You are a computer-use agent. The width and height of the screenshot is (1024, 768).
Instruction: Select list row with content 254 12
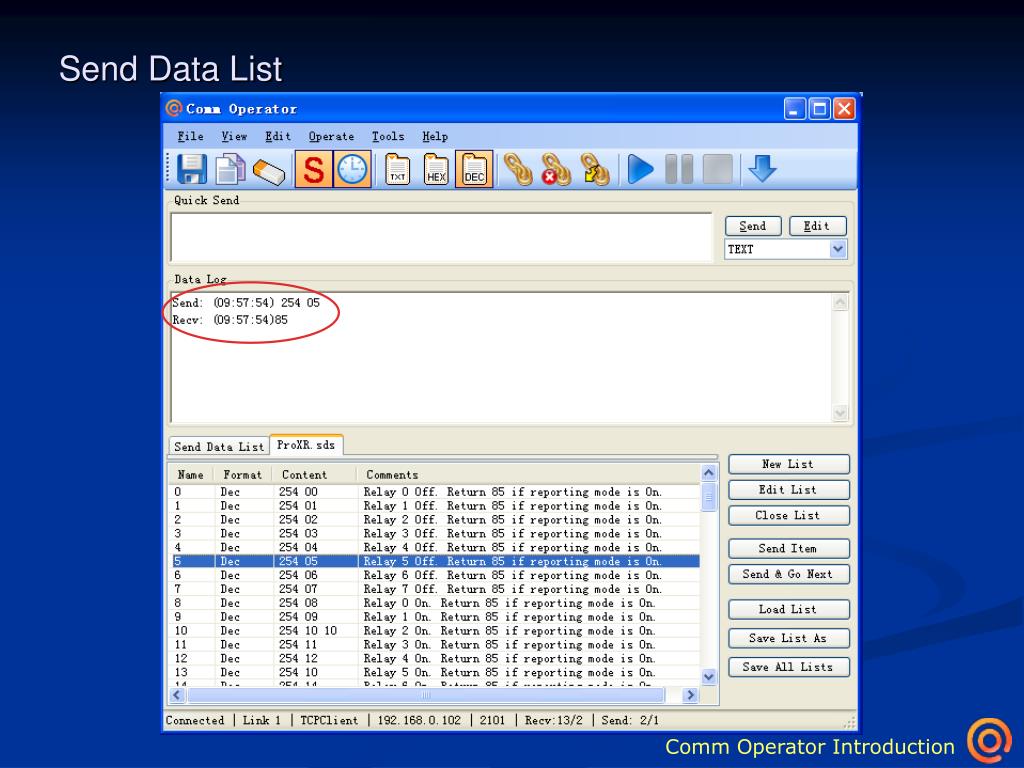435,658
